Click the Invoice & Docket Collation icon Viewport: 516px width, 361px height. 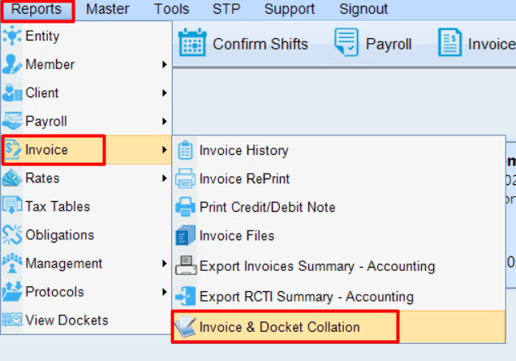pos(185,327)
